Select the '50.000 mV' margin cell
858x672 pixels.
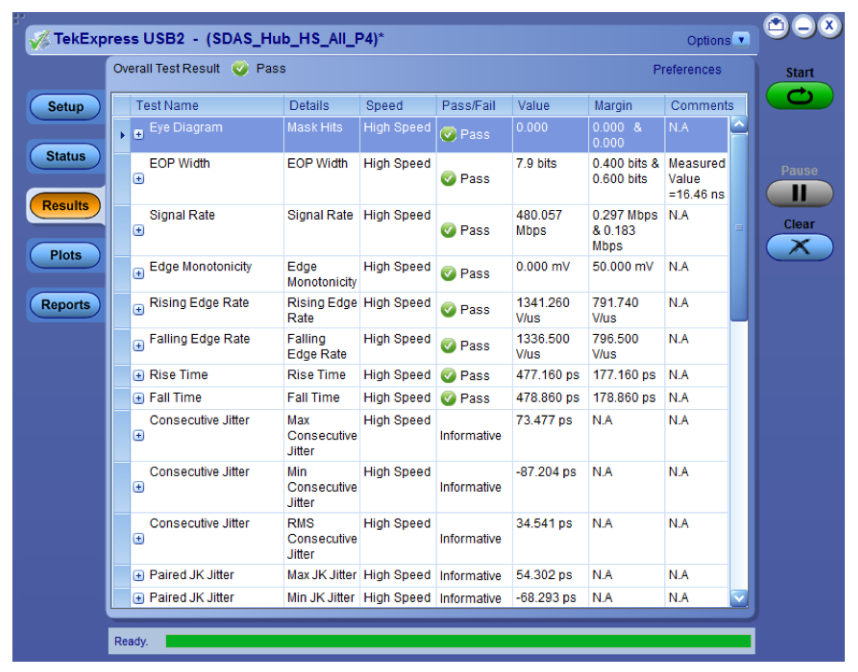[626, 274]
